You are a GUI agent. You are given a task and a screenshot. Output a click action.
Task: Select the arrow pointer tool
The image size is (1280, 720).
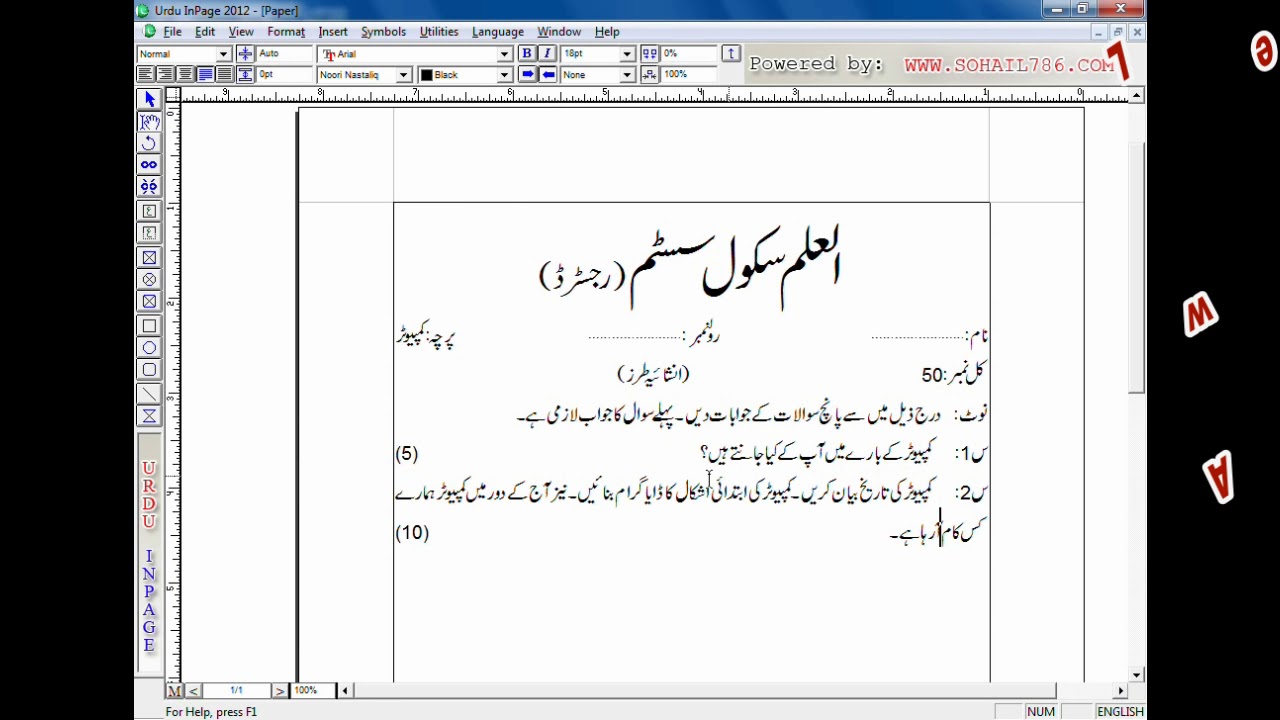coord(149,99)
